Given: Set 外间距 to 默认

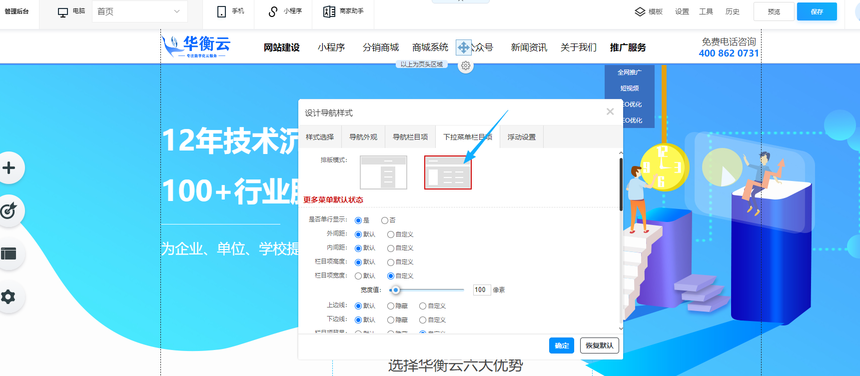Looking at the screenshot, I should click(x=359, y=234).
